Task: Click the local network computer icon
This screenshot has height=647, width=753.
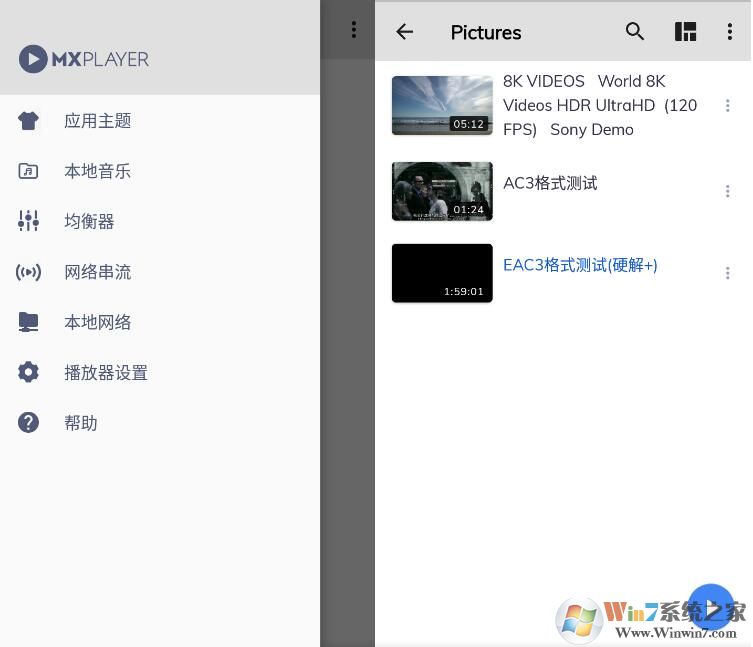Action: (28, 322)
